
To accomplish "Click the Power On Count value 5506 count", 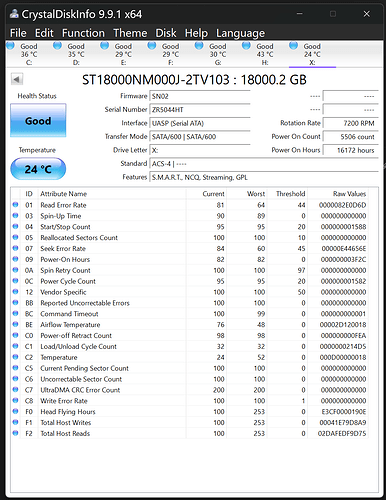I will [x=351, y=137].
